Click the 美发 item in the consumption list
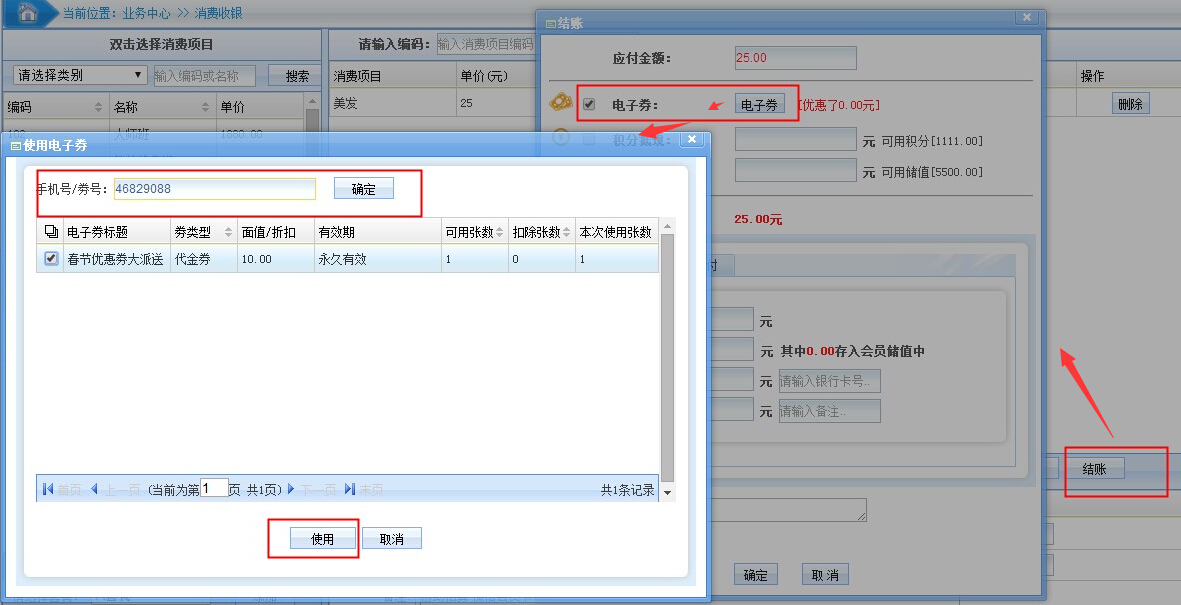The width and height of the screenshot is (1181, 605). (x=346, y=103)
